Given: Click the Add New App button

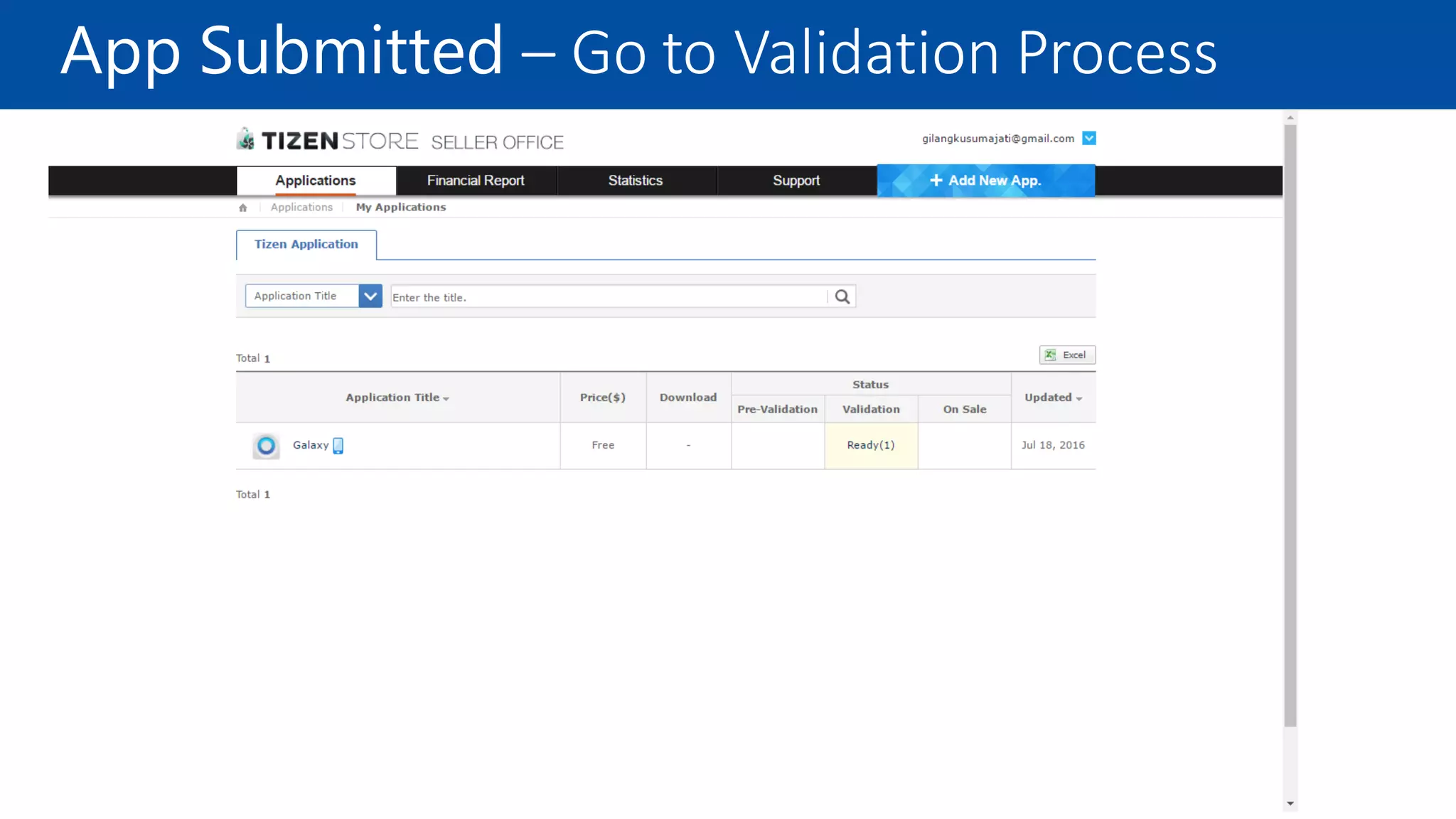Looking at the screenshot, I should coord(986,181).
